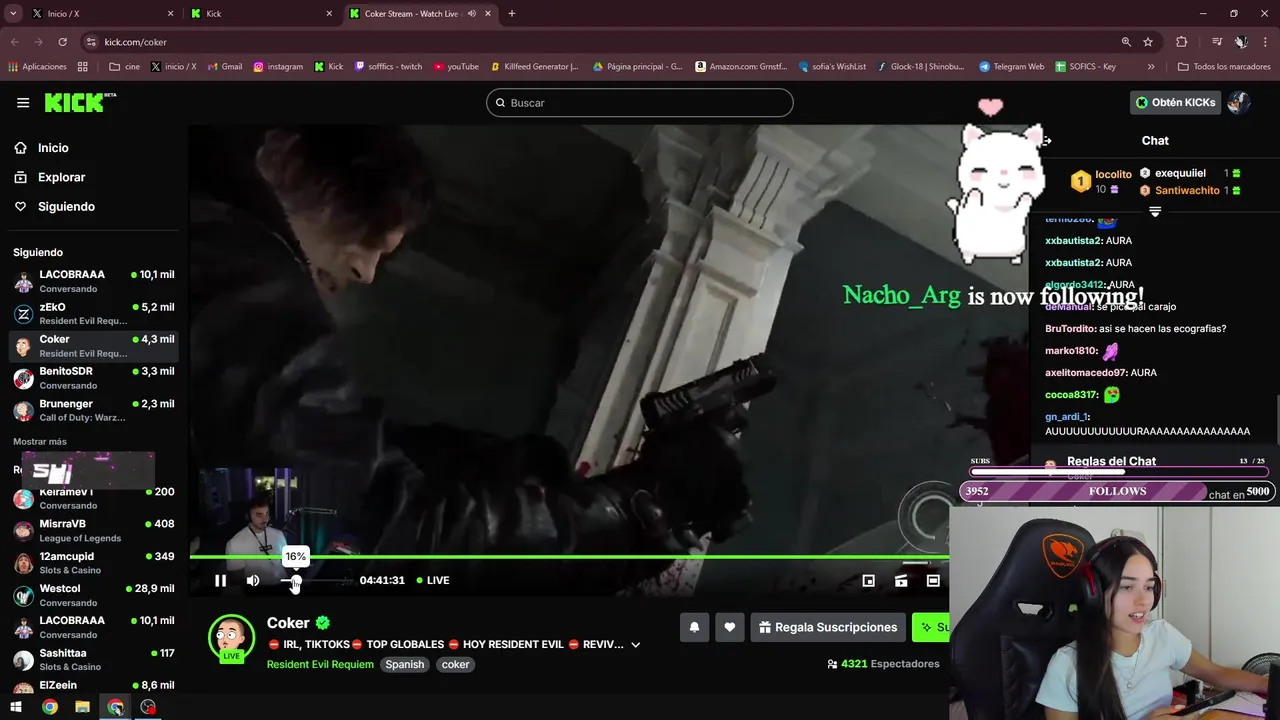Screen dimensions: 1280x720
Task: Open the tab search dropdown arrow
Action: [13, 14]
